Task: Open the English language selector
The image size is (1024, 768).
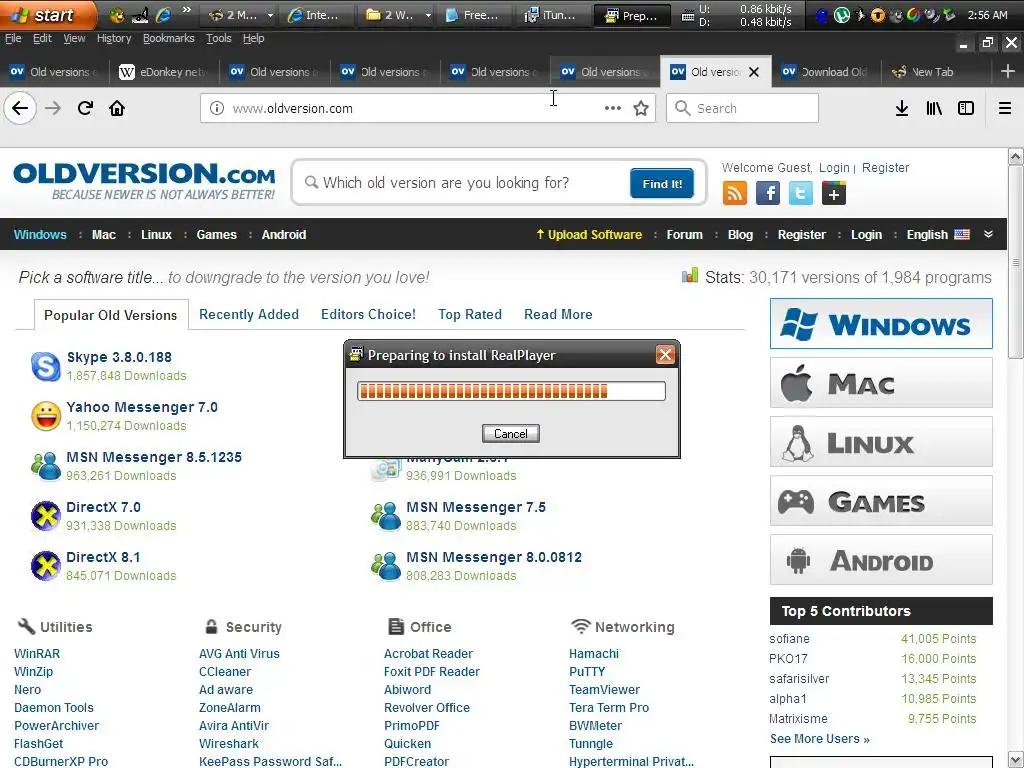Action: pos(938,234)
